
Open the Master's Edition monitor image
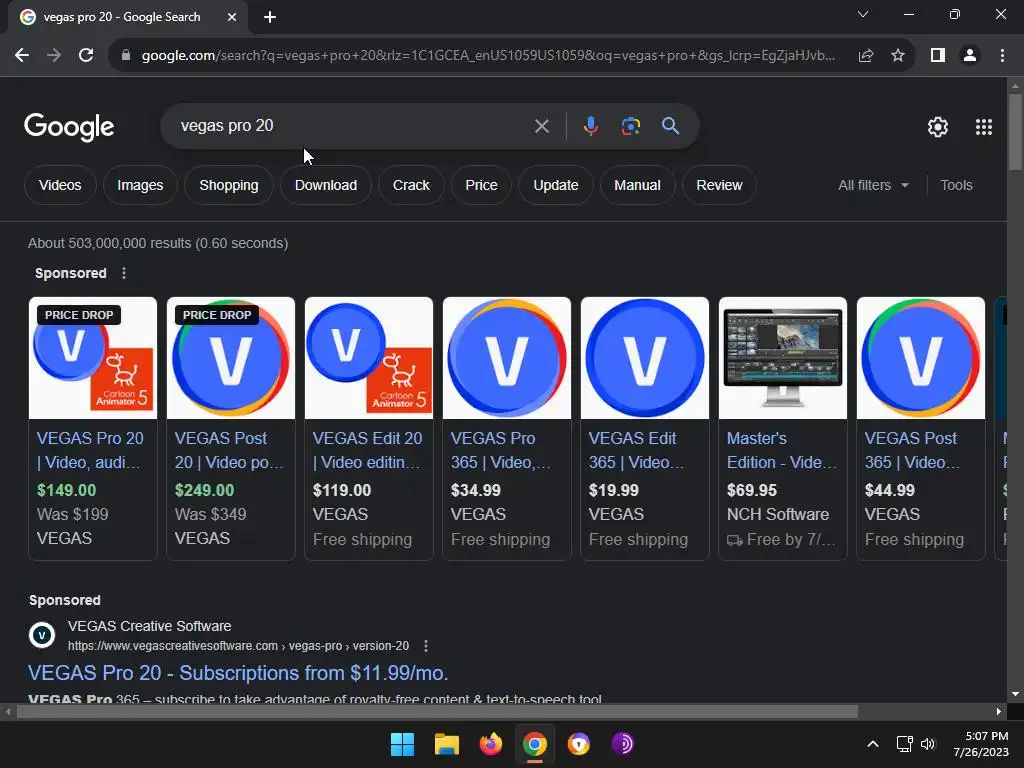click(783, 358)
